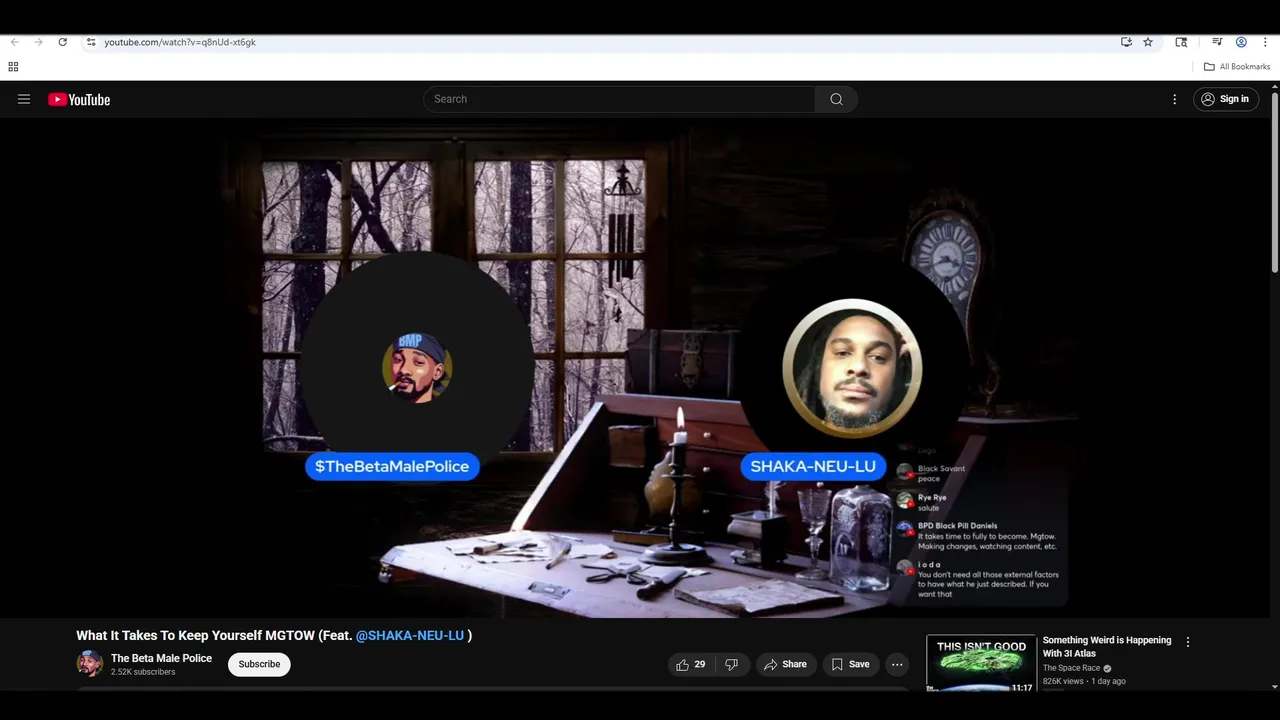Dislike this video

coord(731,664)
